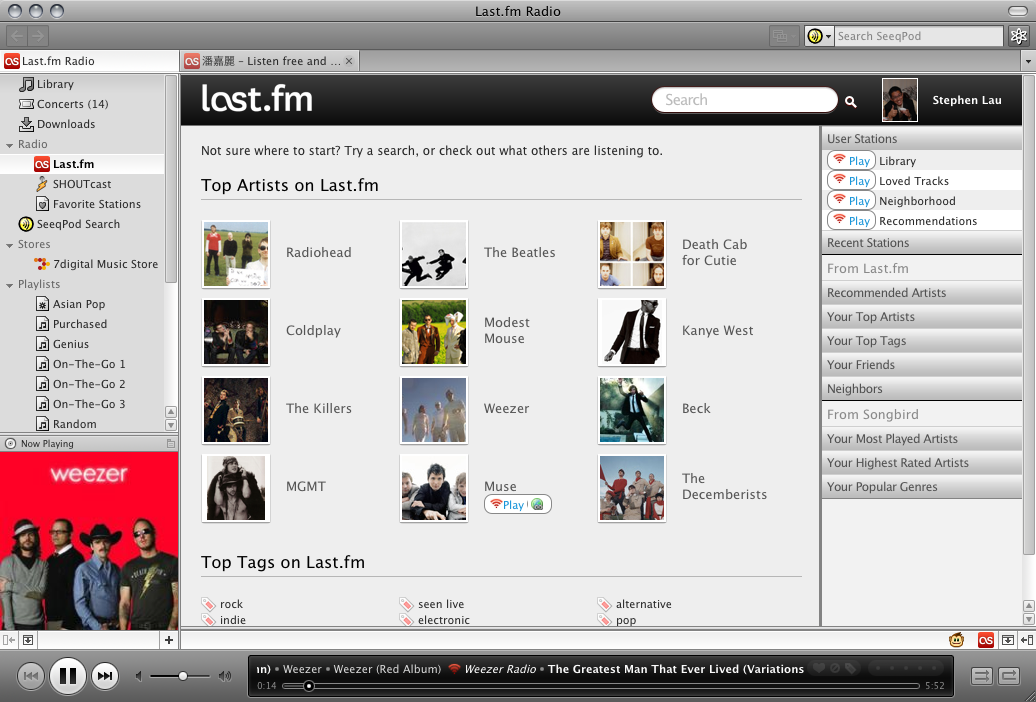
Task: Expand Your Most Played Artists
Action: (x=922, y=439)
